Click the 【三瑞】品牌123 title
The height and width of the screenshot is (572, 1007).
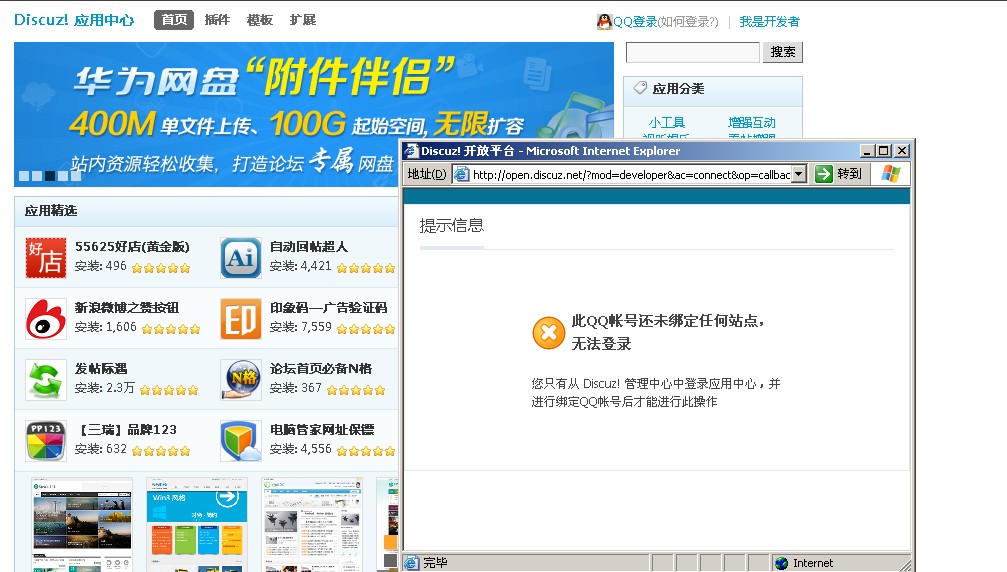tap(126, 429)
